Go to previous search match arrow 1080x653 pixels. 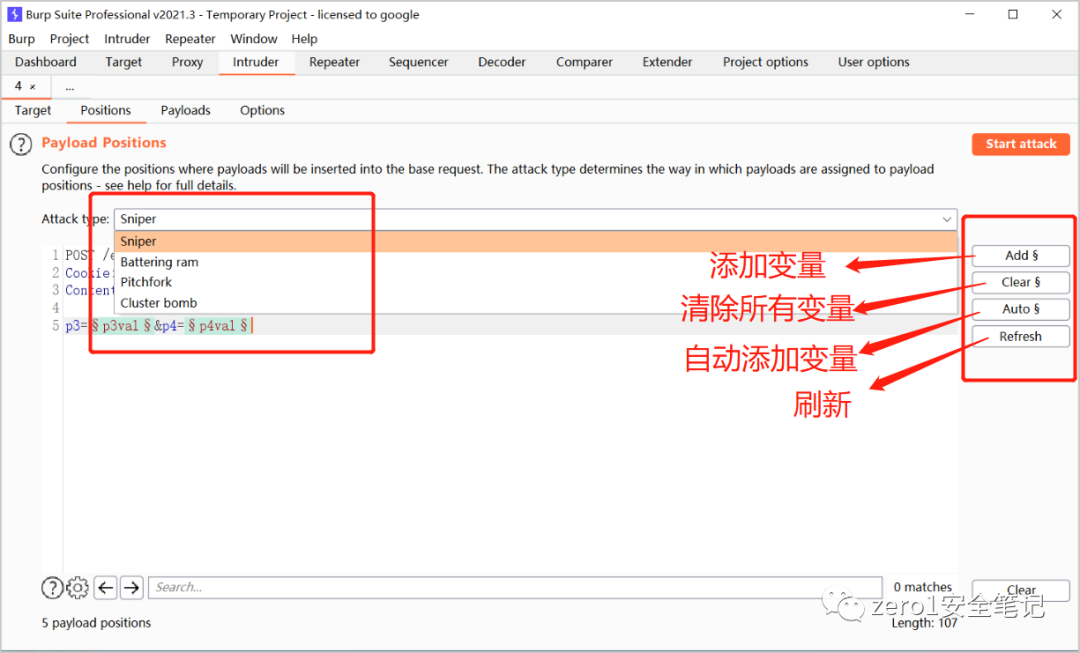[105, 588]
